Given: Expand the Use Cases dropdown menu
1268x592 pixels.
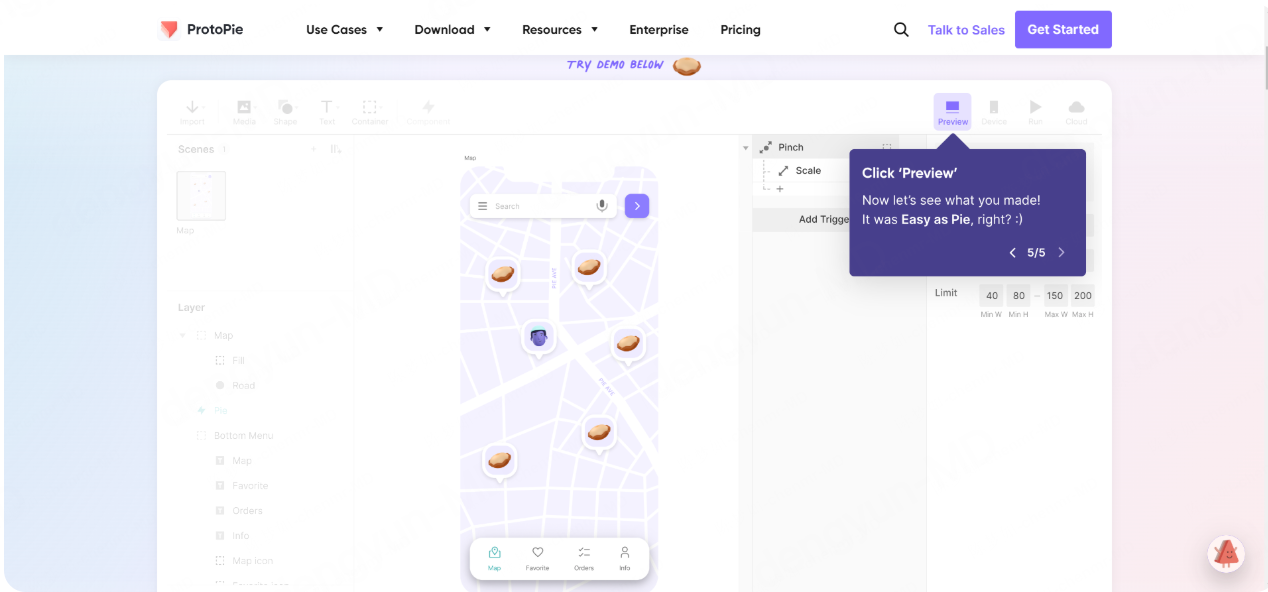Looking at the screenshot, I should click(344, 30).
